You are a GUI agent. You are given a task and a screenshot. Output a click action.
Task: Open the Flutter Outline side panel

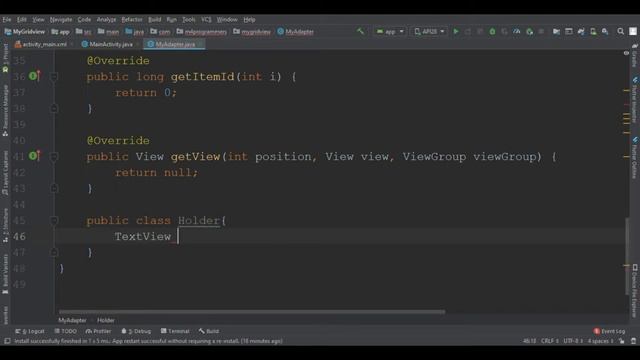(x=635, y=158)
